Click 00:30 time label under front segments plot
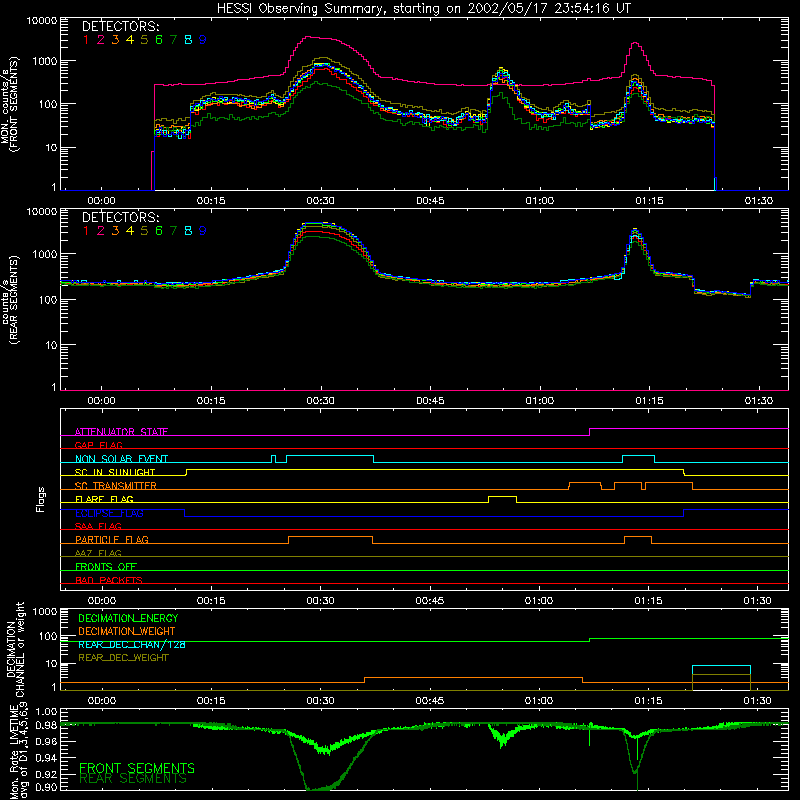The height and width of the screenshot is (800, 800). tap(320, 201)
